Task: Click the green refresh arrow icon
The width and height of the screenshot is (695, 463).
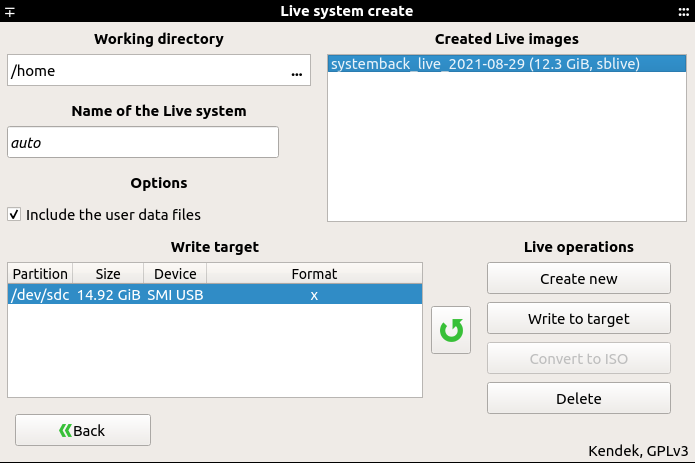Action: [x=451, y=330]
